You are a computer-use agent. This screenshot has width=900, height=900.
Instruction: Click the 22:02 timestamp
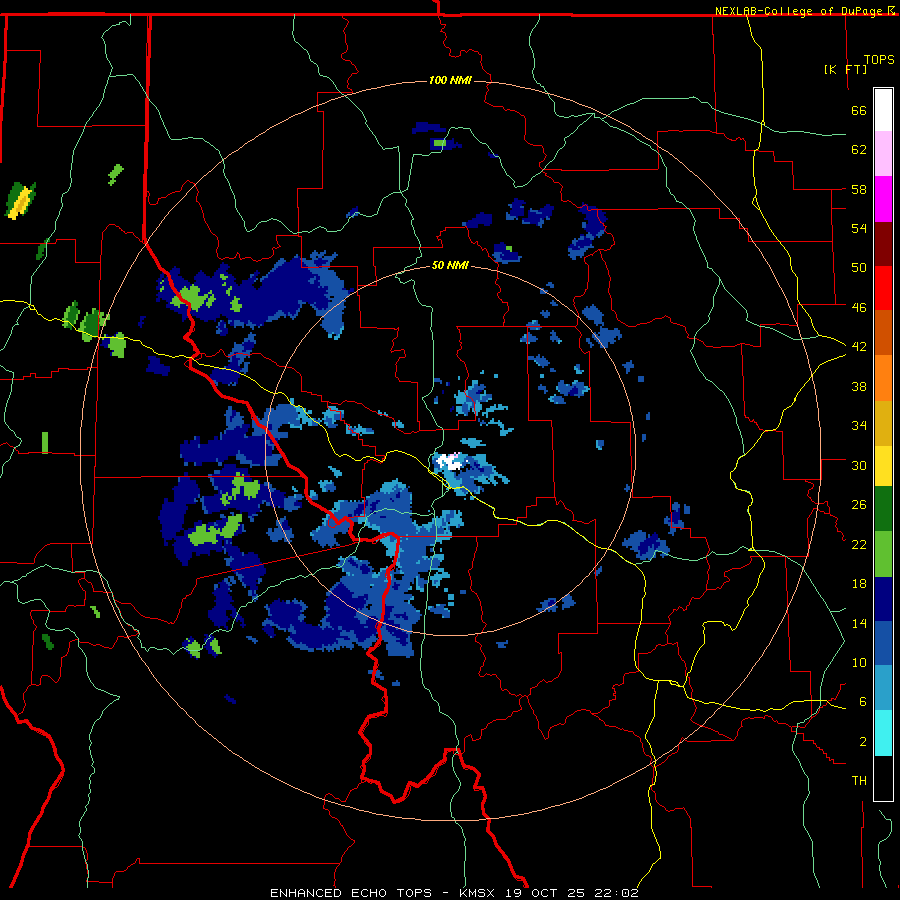tap(615, 893)
